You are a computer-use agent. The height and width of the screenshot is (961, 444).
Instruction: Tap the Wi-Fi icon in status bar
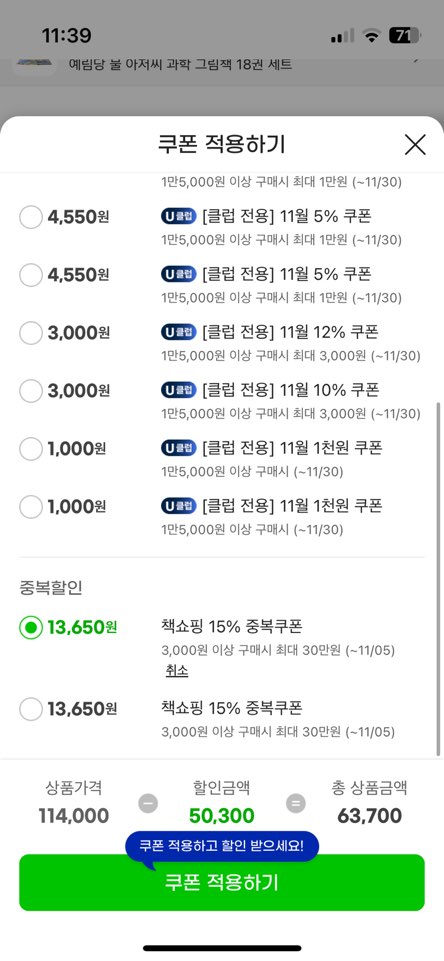[370, 36]
